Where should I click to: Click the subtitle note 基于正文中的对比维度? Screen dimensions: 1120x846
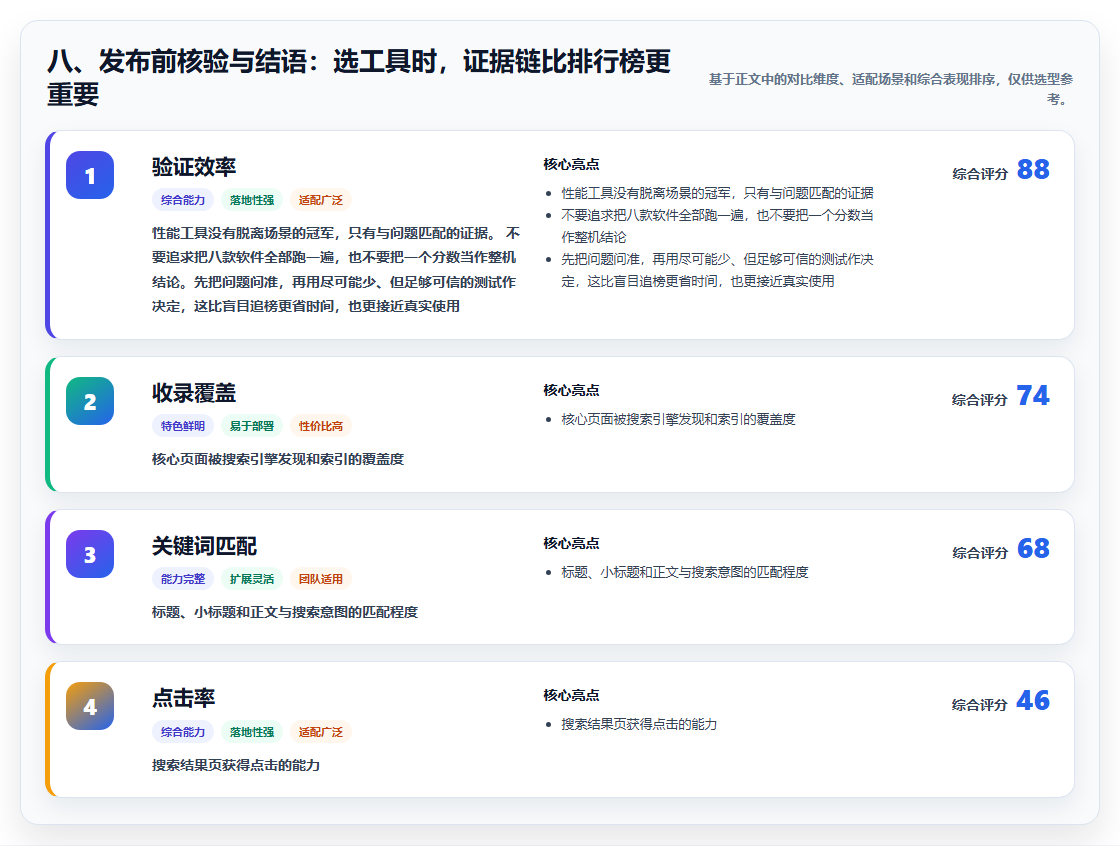pos(891,89)
